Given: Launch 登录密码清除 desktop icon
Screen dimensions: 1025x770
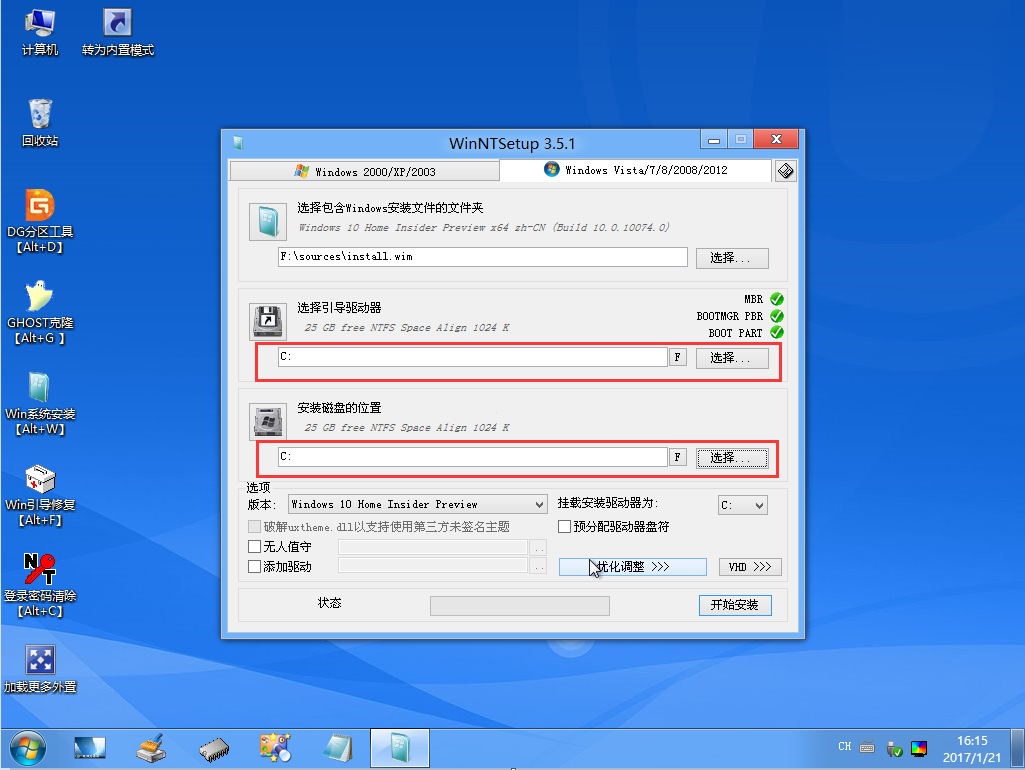Looking at the screenshot, I should tap(40, 586).
